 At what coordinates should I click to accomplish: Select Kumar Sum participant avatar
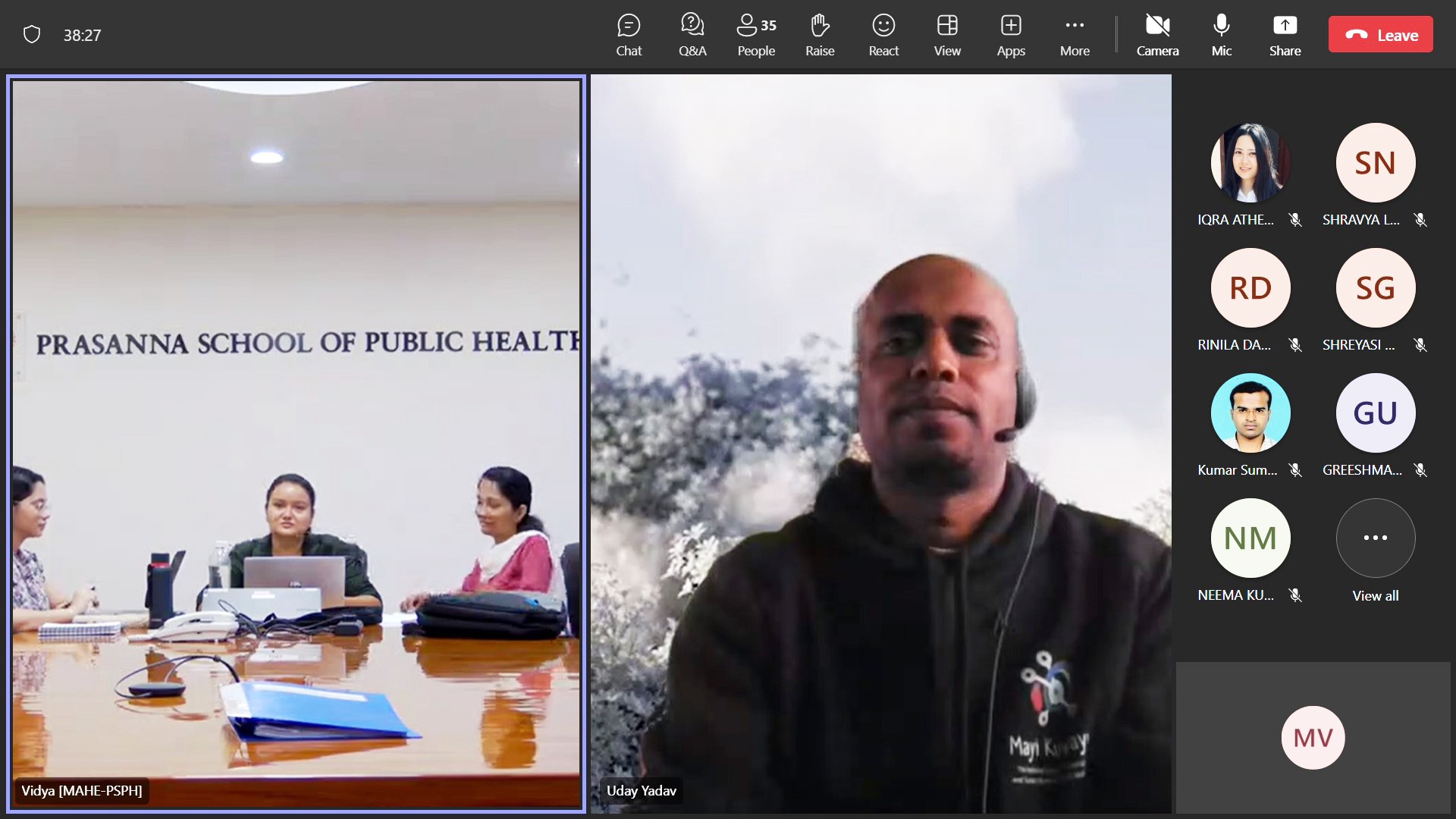pos(1250,413)
